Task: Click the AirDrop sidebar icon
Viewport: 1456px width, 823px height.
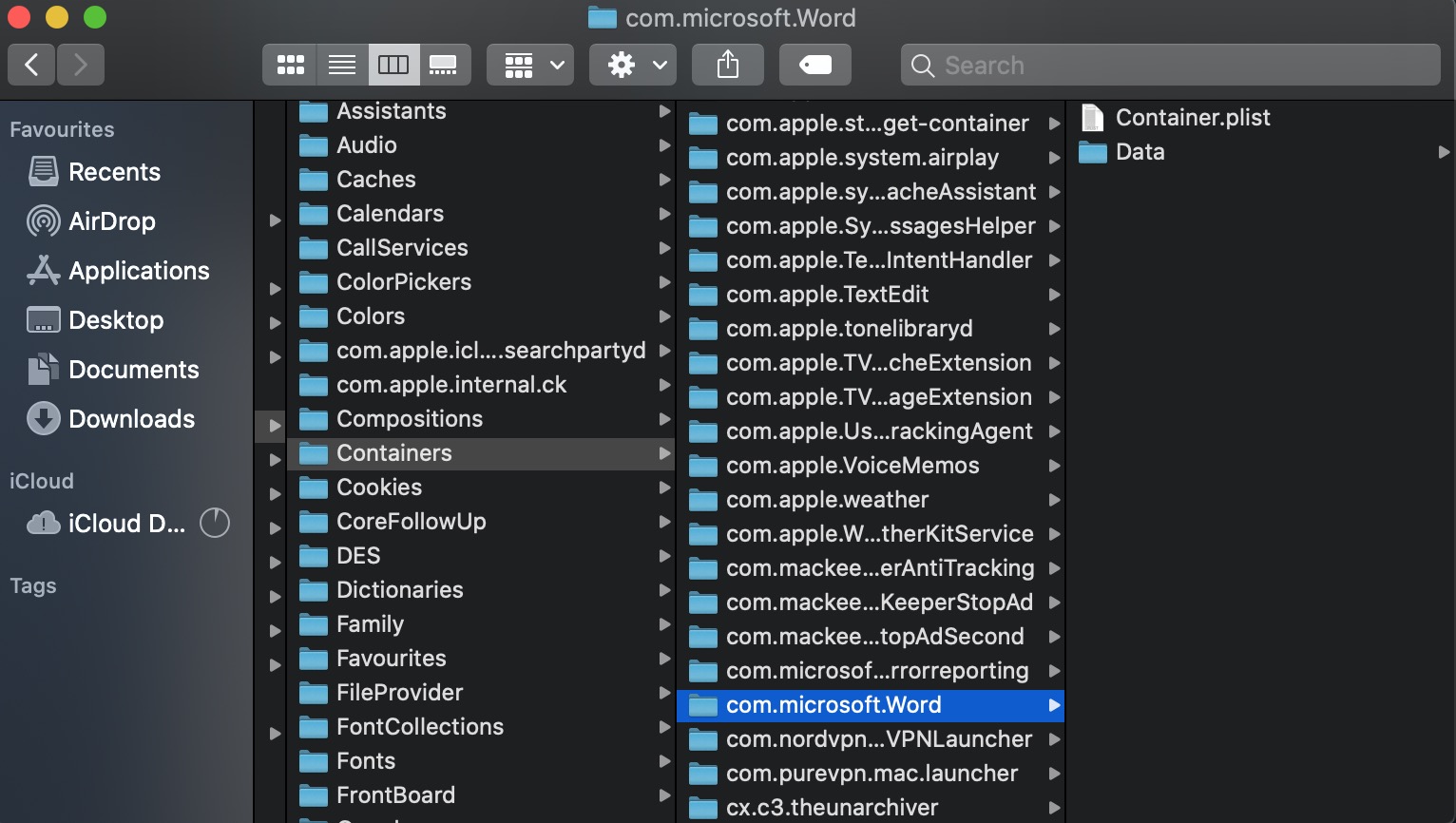Action: 44,220
